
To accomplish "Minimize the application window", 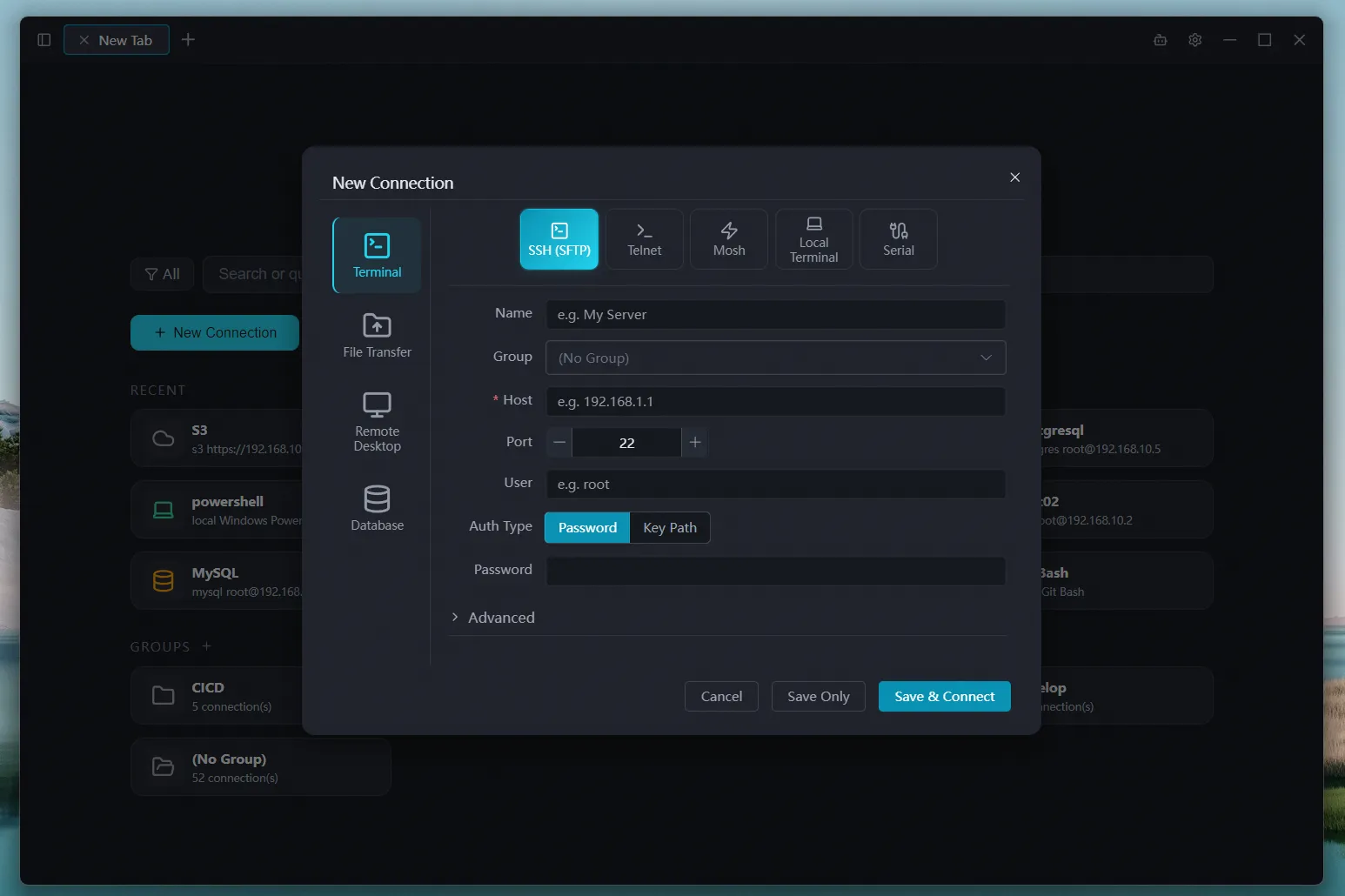I will point(1230,40).
